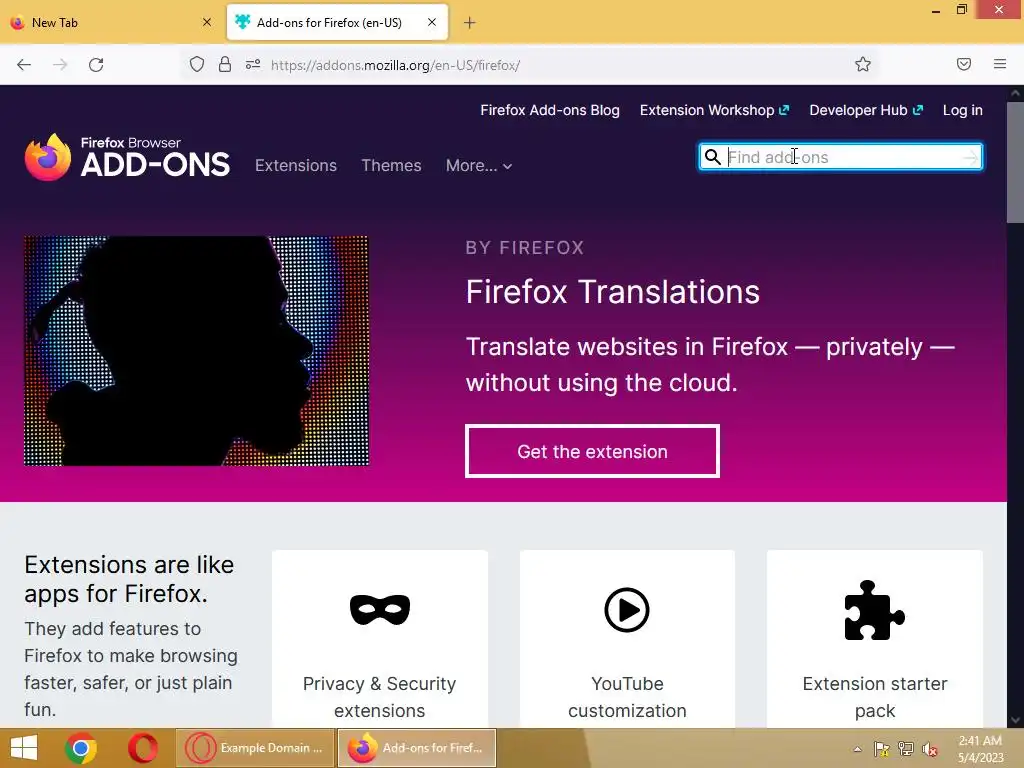Submit search with the arrow button

click(x=970, y=157)
